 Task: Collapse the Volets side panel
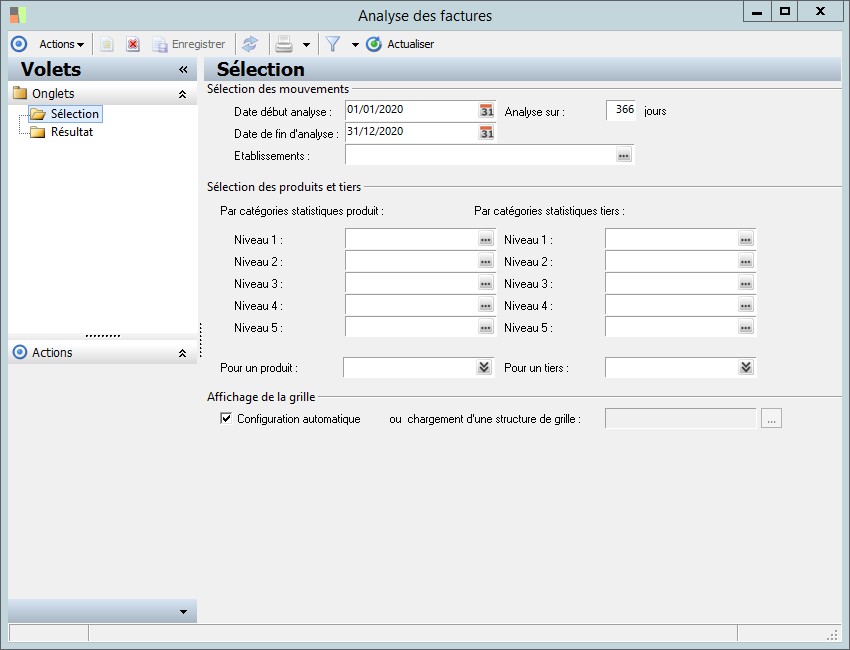(183, 70)
